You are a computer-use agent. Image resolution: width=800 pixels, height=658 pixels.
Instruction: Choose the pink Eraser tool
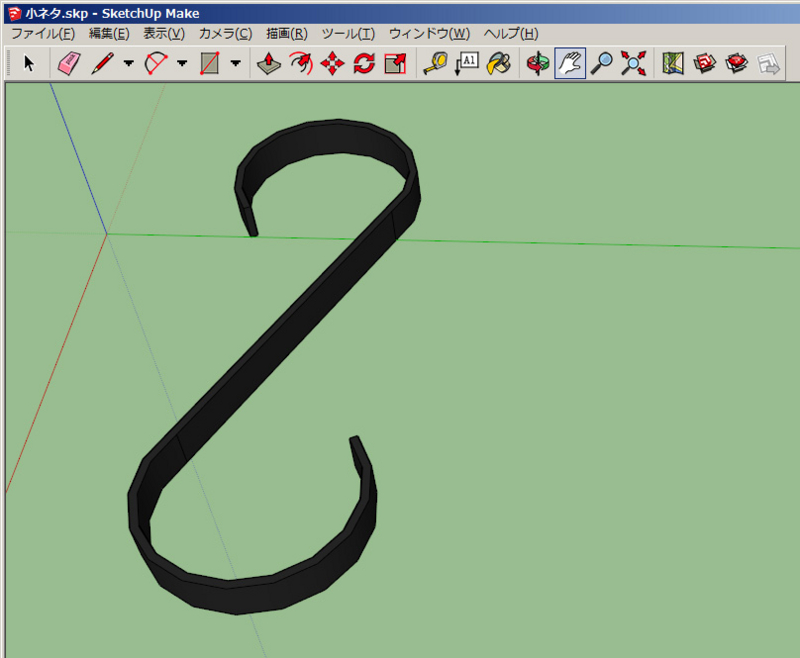69,63
